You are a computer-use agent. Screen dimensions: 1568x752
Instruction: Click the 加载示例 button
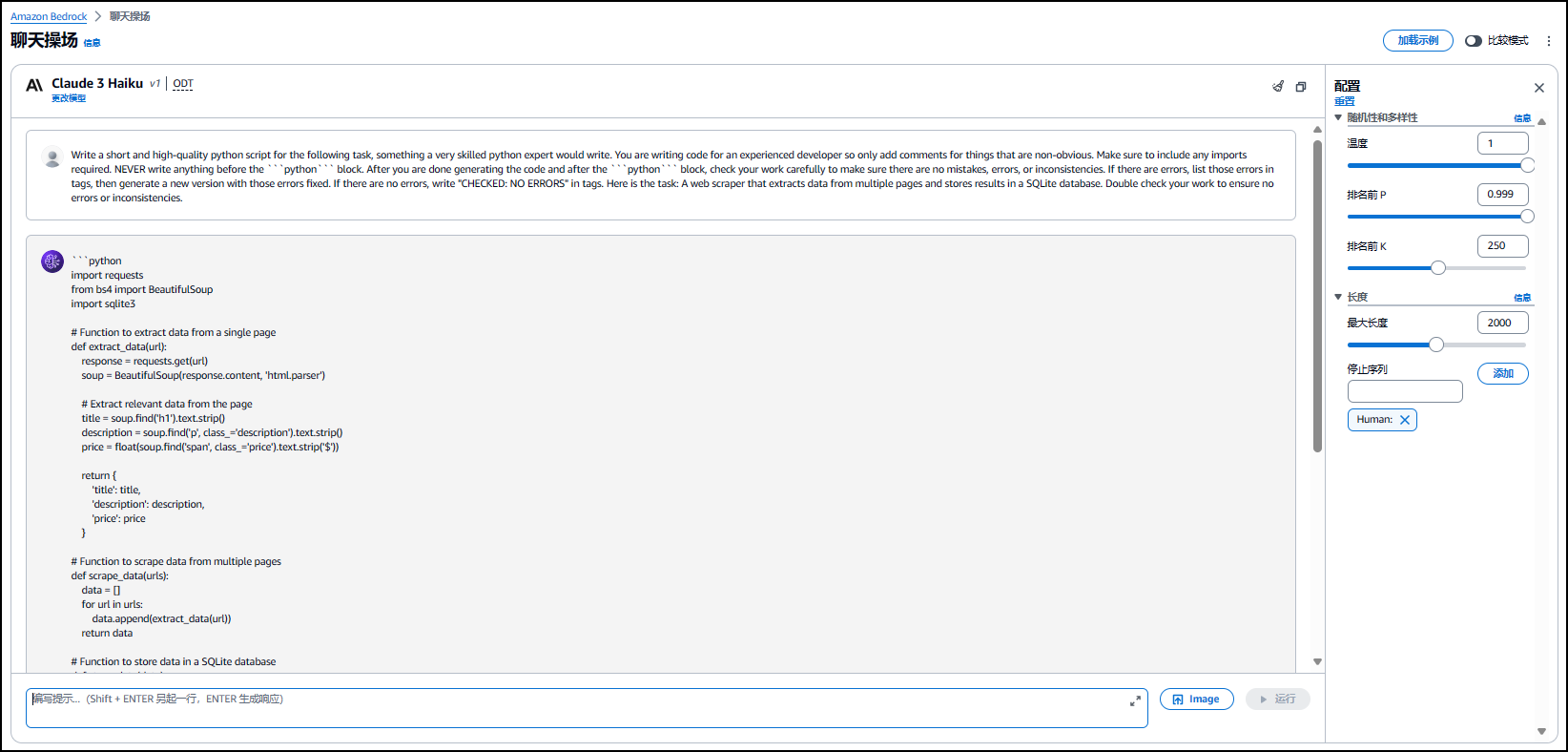1418,41
